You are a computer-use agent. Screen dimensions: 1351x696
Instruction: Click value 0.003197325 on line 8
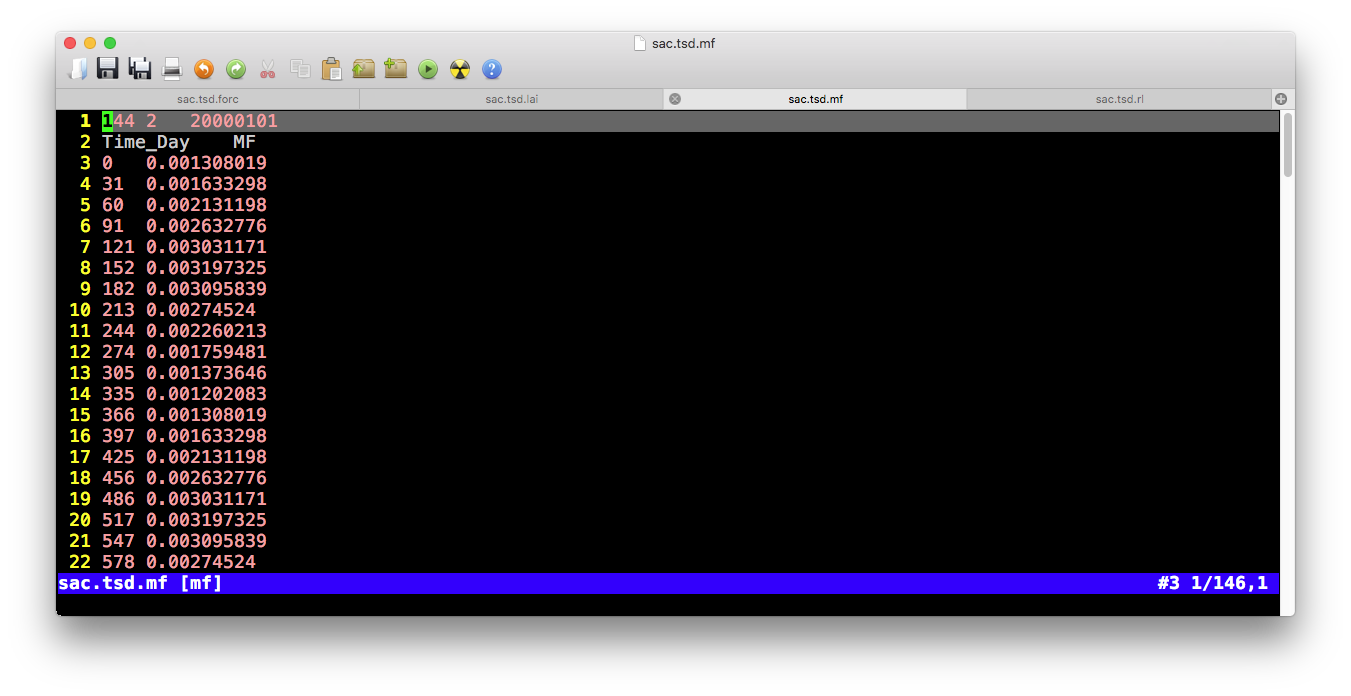[x=206, y=268]
